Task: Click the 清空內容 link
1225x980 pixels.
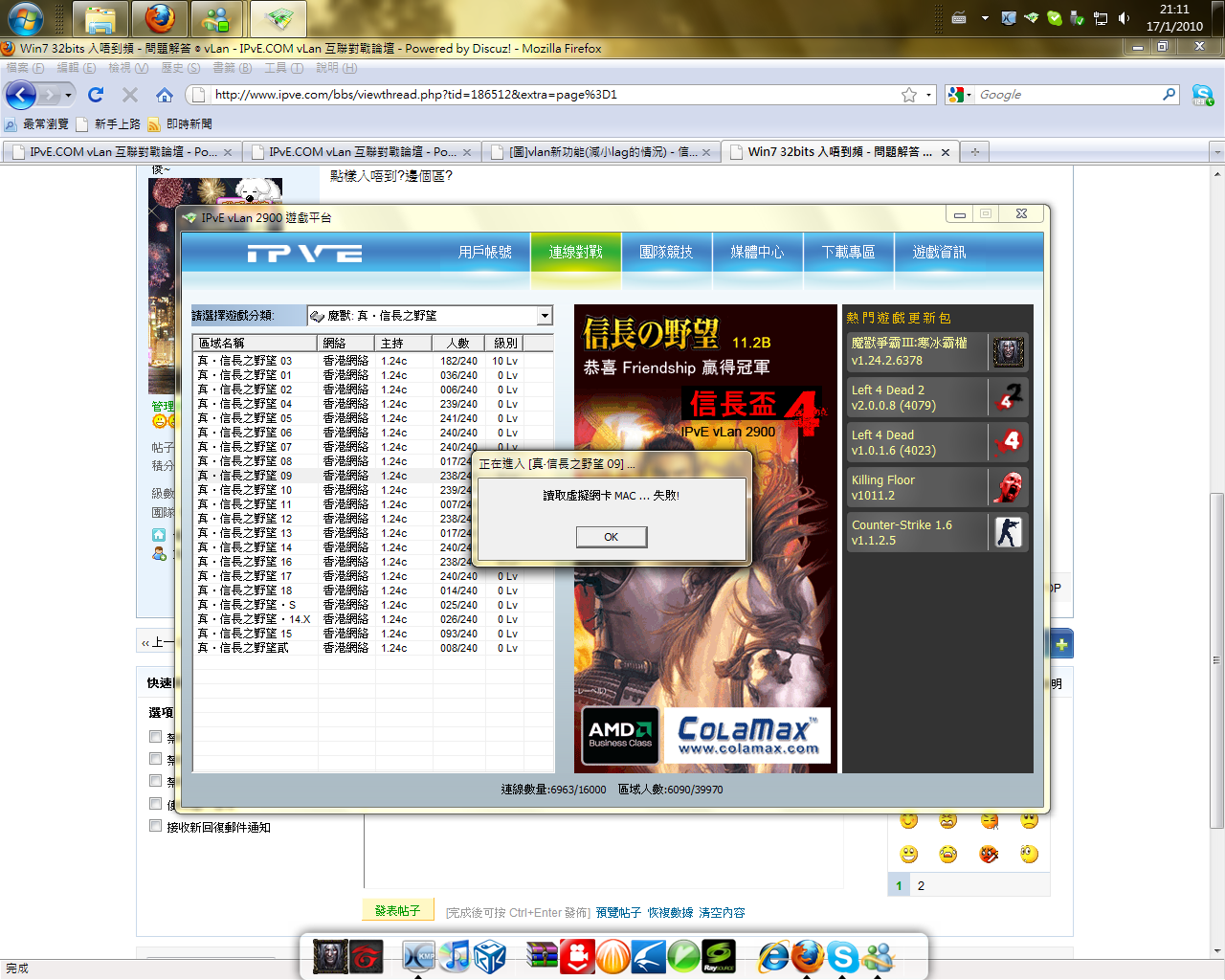Action: (x=722, y=913)
